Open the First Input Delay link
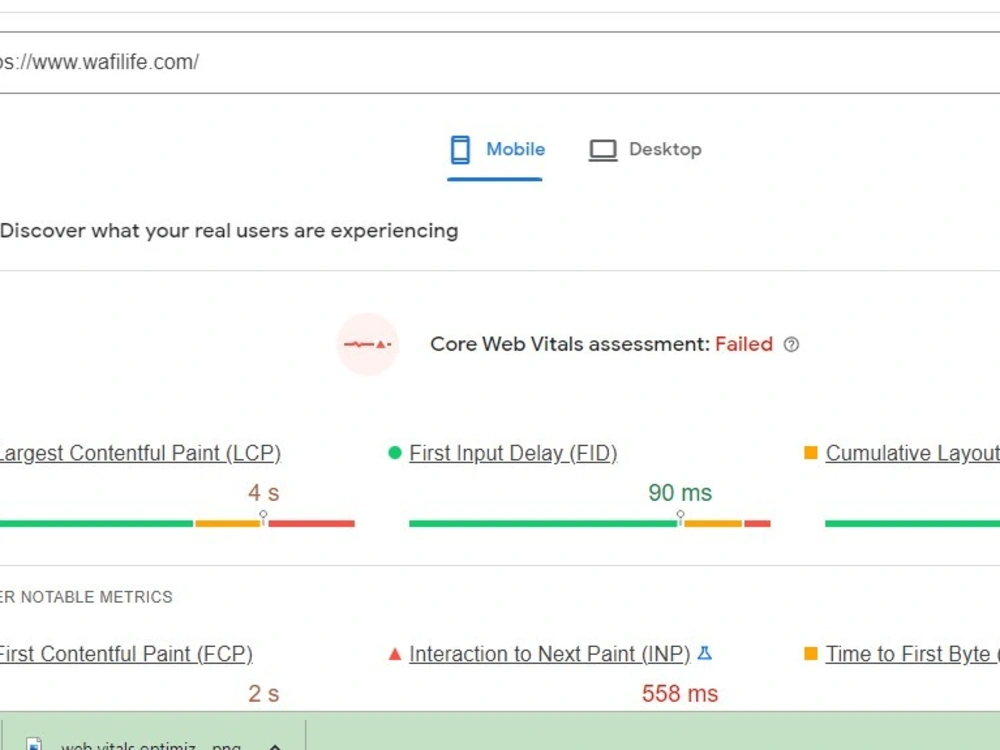 513,452
